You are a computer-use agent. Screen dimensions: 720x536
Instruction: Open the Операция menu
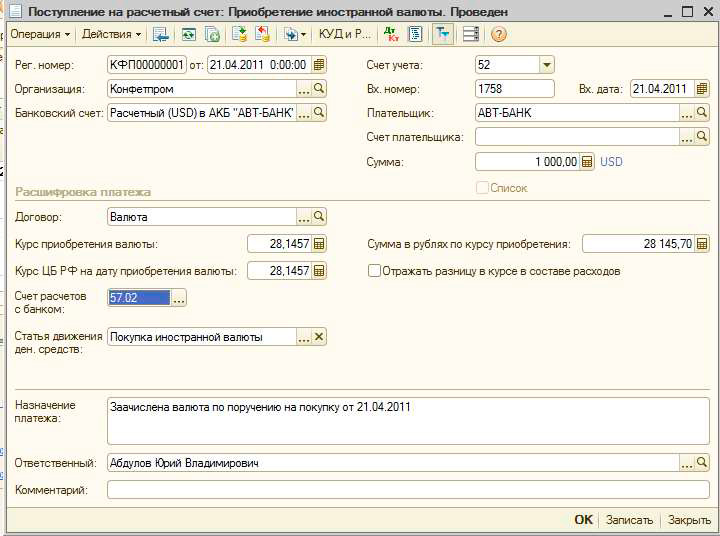(40, 34)
